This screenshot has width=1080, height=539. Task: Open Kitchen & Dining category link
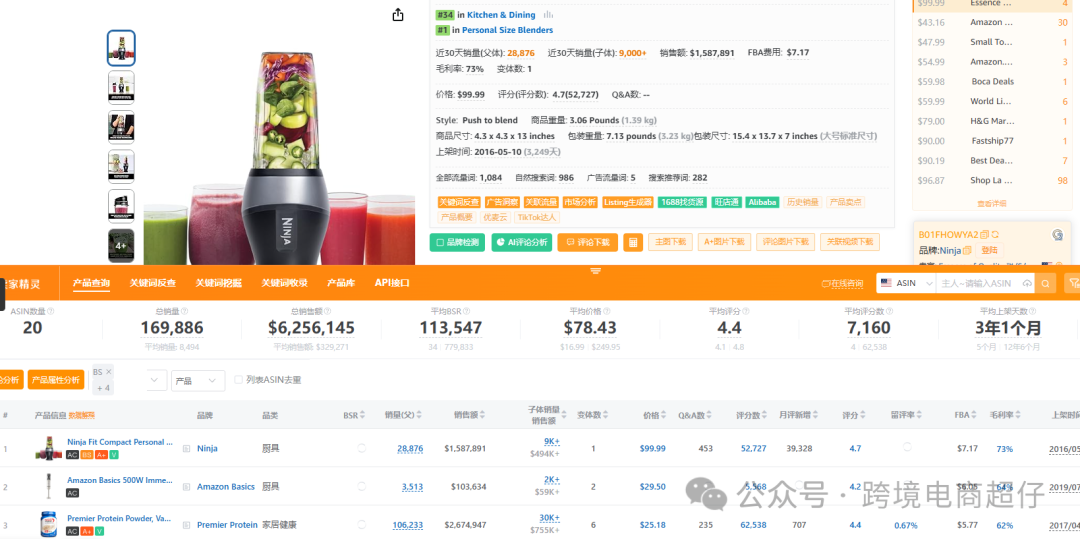(503, 14)
